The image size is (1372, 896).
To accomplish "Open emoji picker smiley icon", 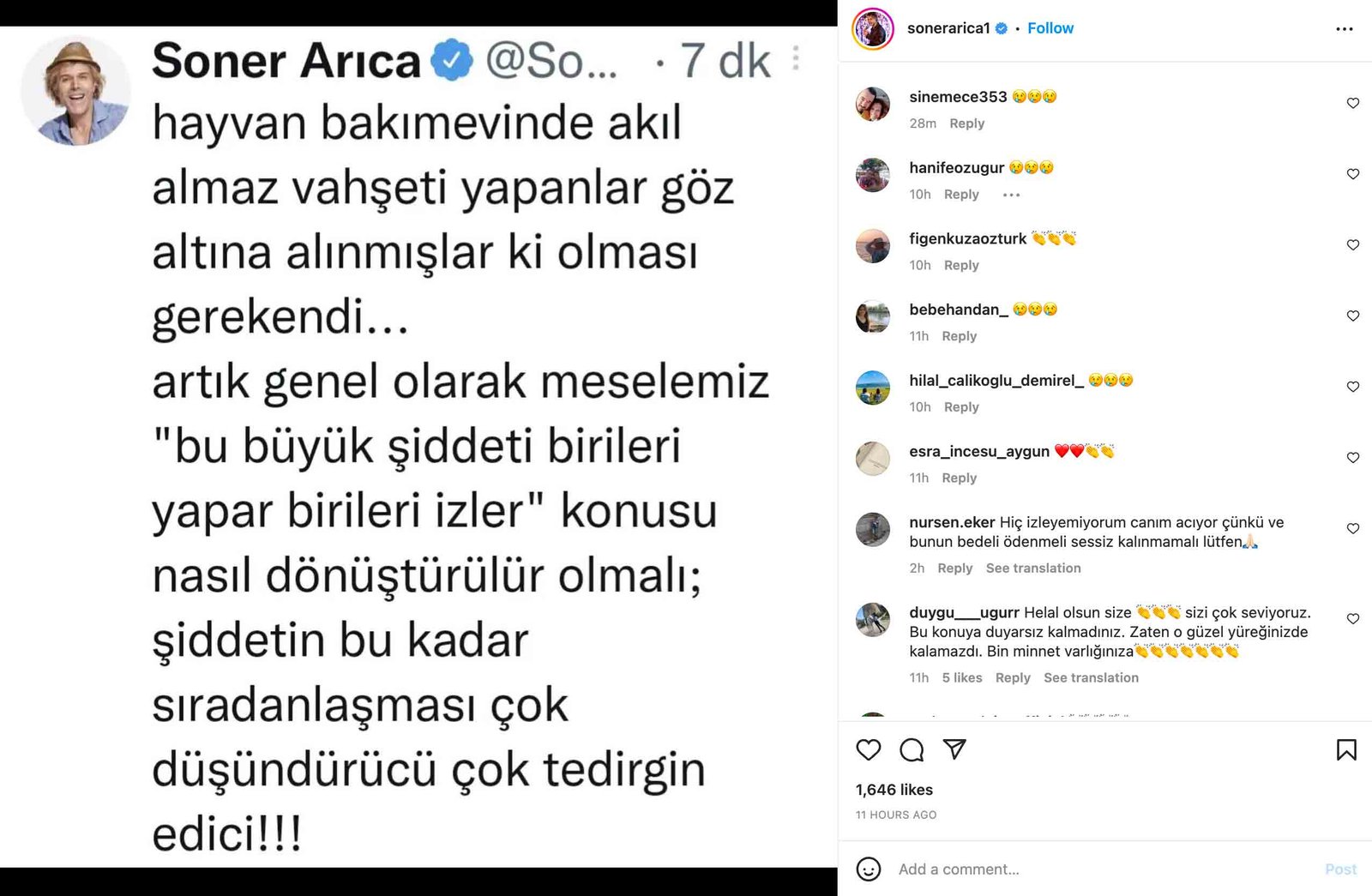I will coord(869,869).
